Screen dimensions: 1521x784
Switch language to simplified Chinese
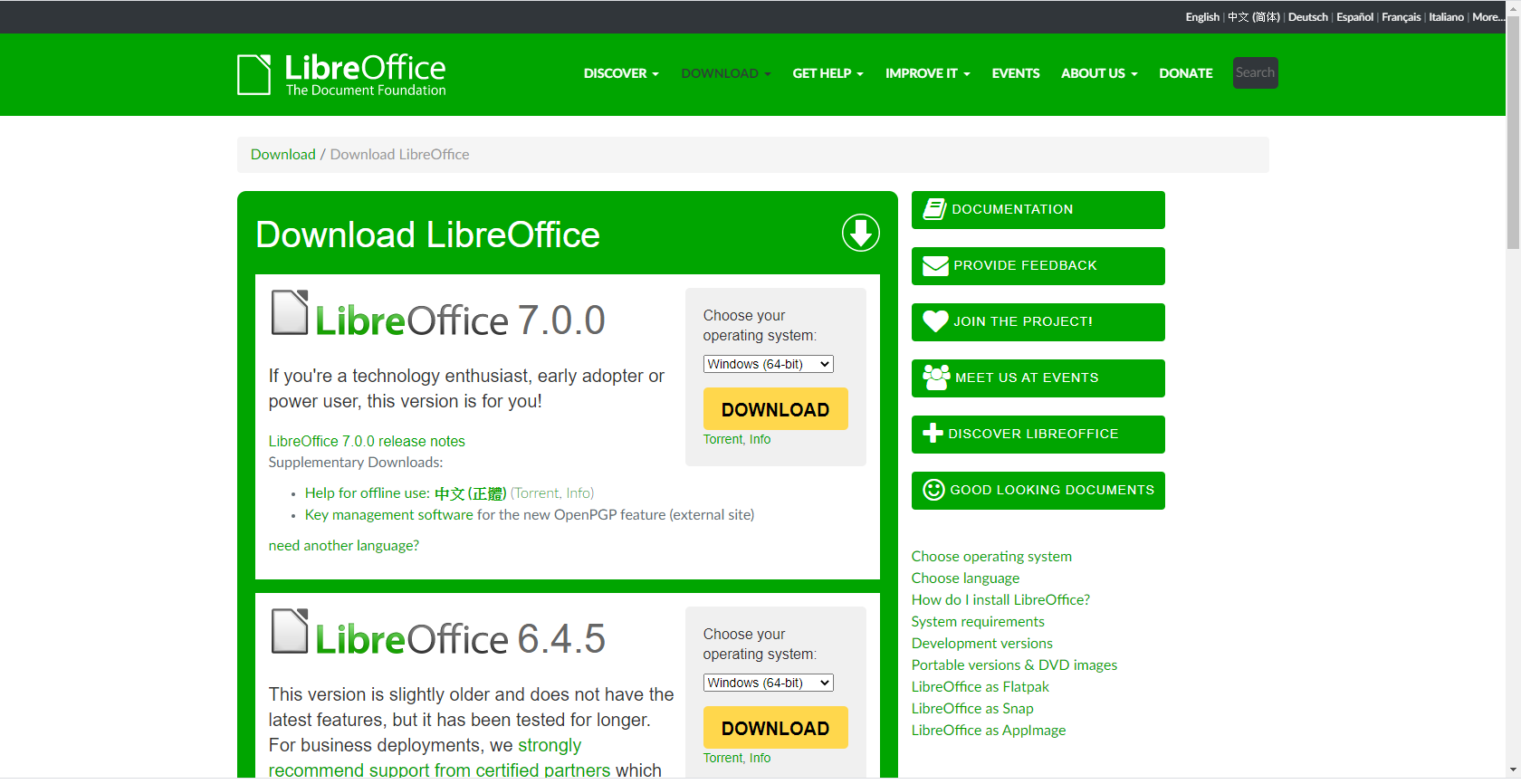[1254, 17]
